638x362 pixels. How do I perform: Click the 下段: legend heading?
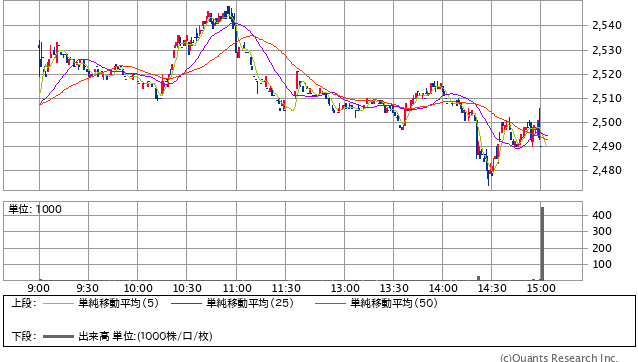click(x=24, y=336)
